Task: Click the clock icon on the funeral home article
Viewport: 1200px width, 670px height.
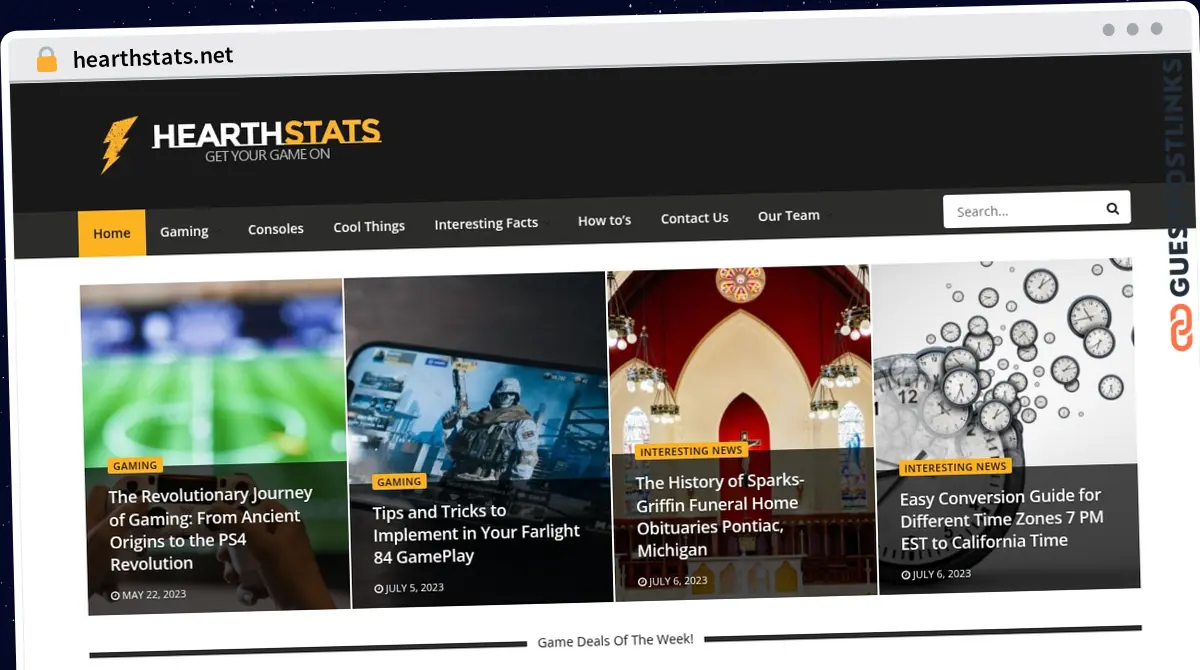Action: point(641,580)
